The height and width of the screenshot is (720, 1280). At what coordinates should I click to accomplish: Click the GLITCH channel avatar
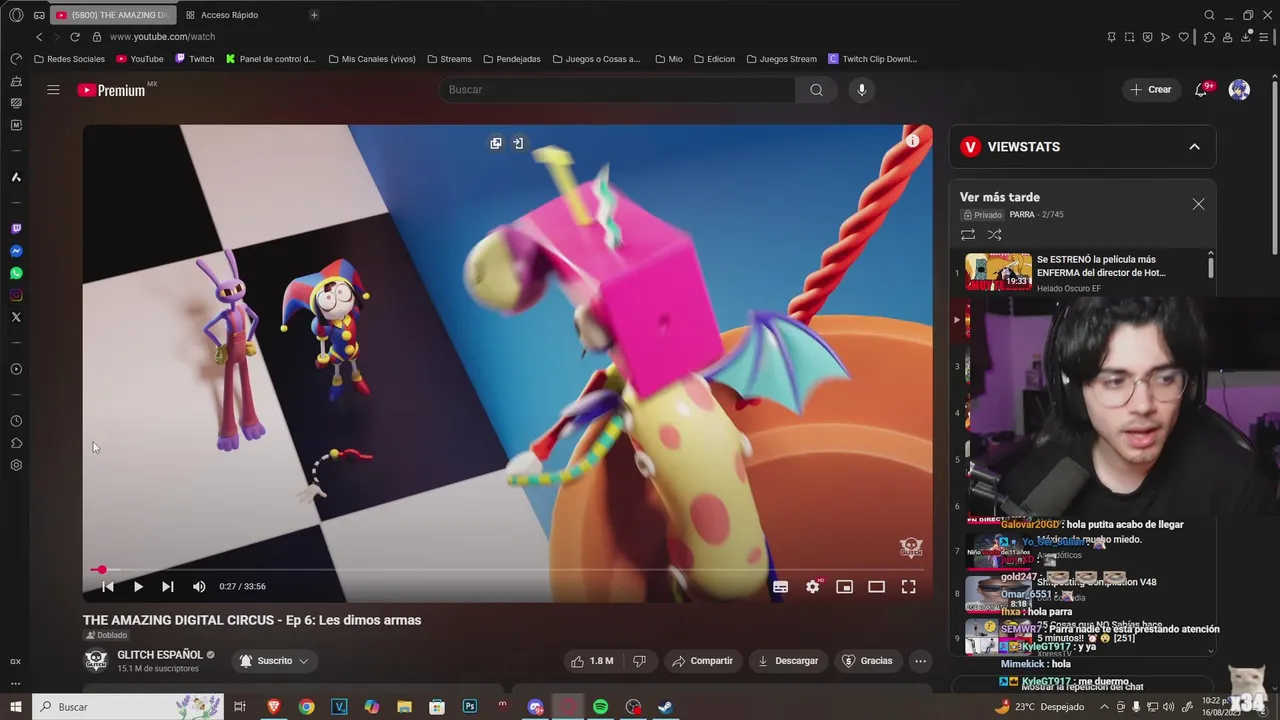(96, 661)
